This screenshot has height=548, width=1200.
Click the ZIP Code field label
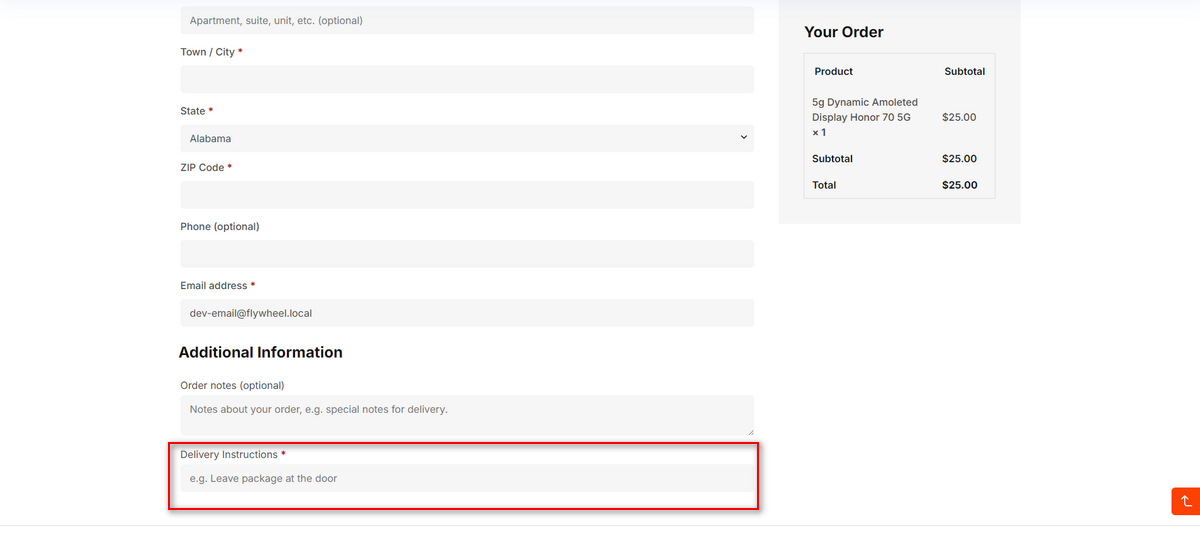[x=202, y=167]
